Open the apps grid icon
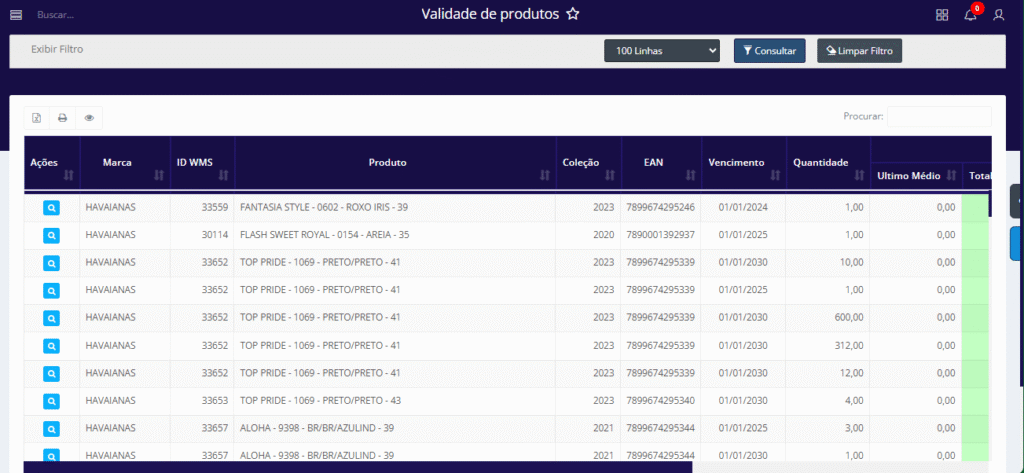 tap(941, 15)
